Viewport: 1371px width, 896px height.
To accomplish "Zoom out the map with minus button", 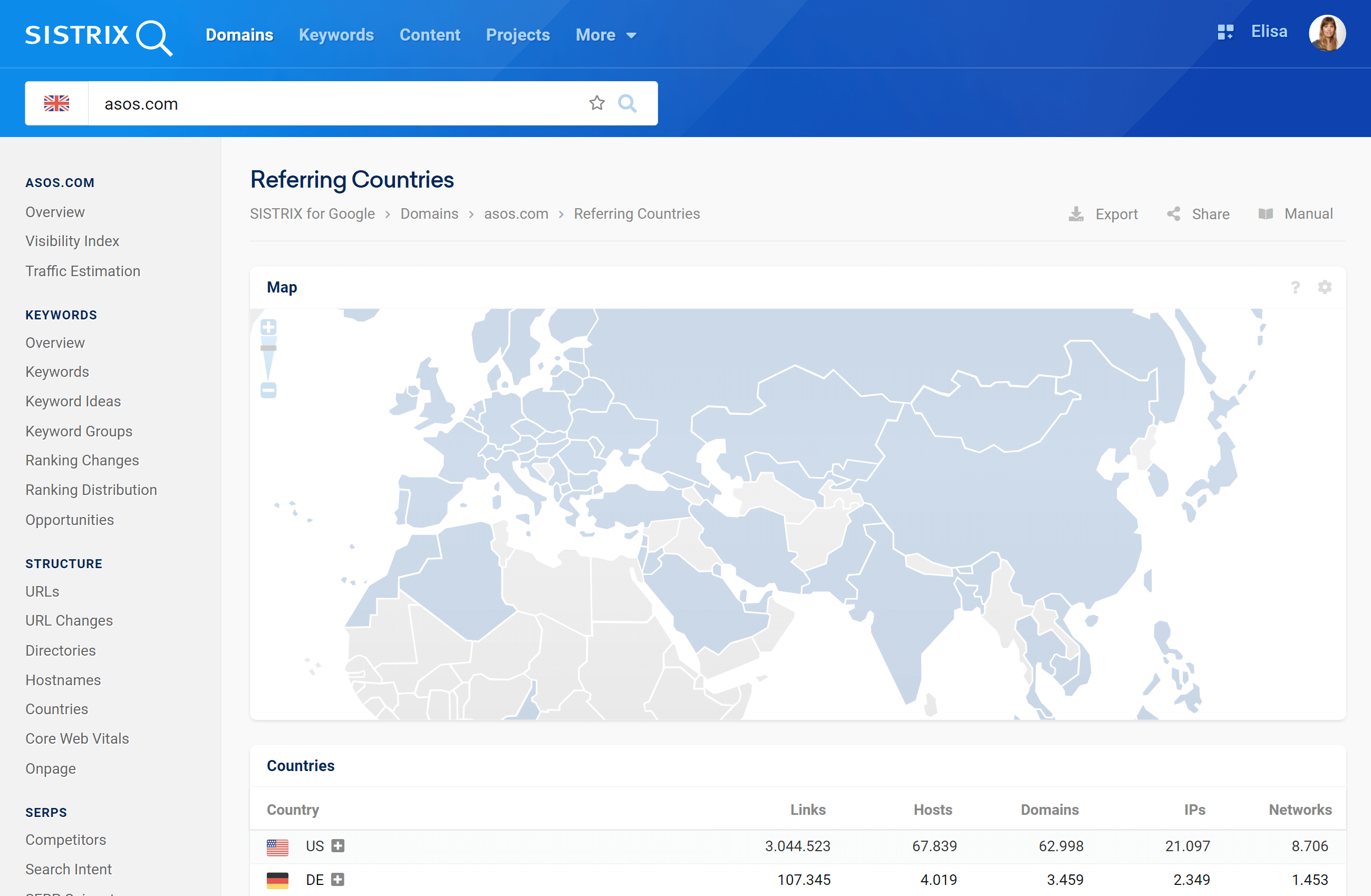I will pyautogui.click(x=268, y=391).
